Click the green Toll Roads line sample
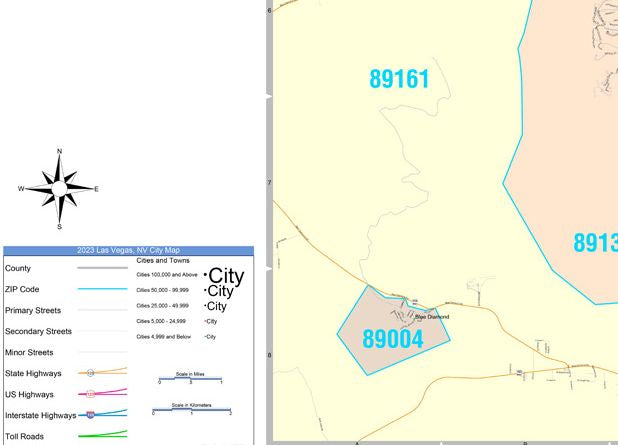Image resolution: width=618 pixels, height=445 pixels. click(x=103, y=434)
